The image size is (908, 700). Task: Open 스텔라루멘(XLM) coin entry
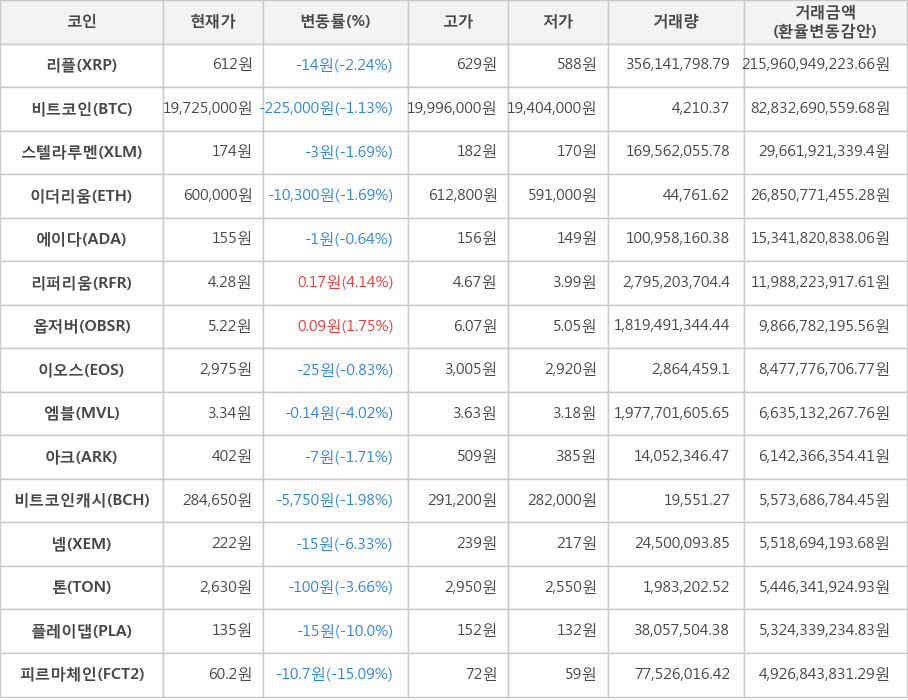(82, 152)
